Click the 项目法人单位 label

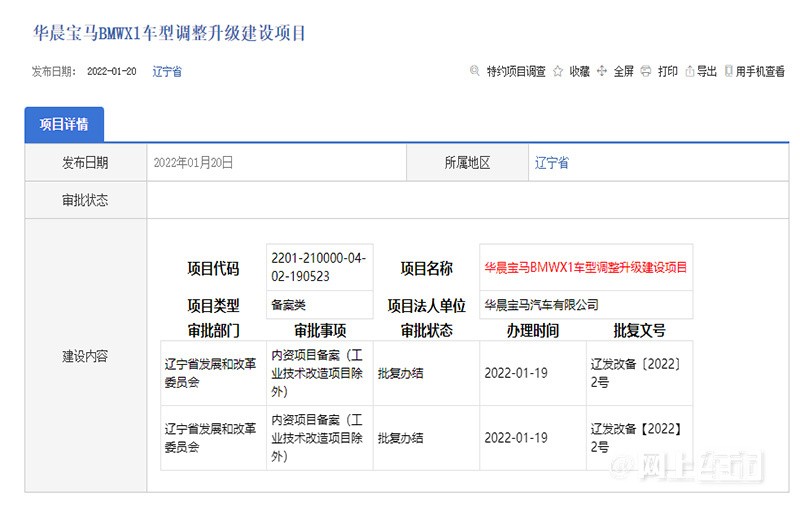[427, 305]
